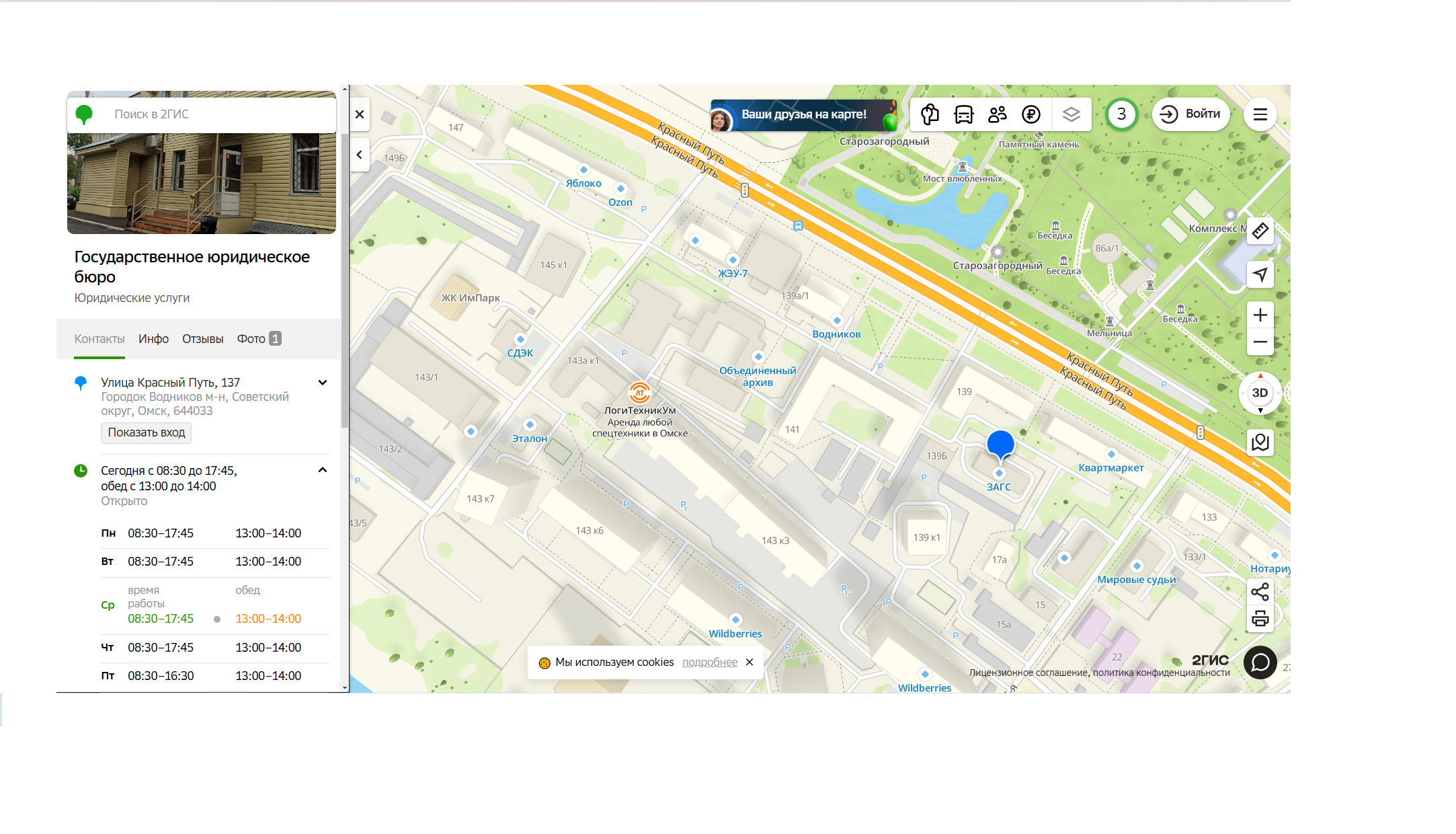Click the Войти login button
The image size is (1456, 834).
coord(1191,114)
